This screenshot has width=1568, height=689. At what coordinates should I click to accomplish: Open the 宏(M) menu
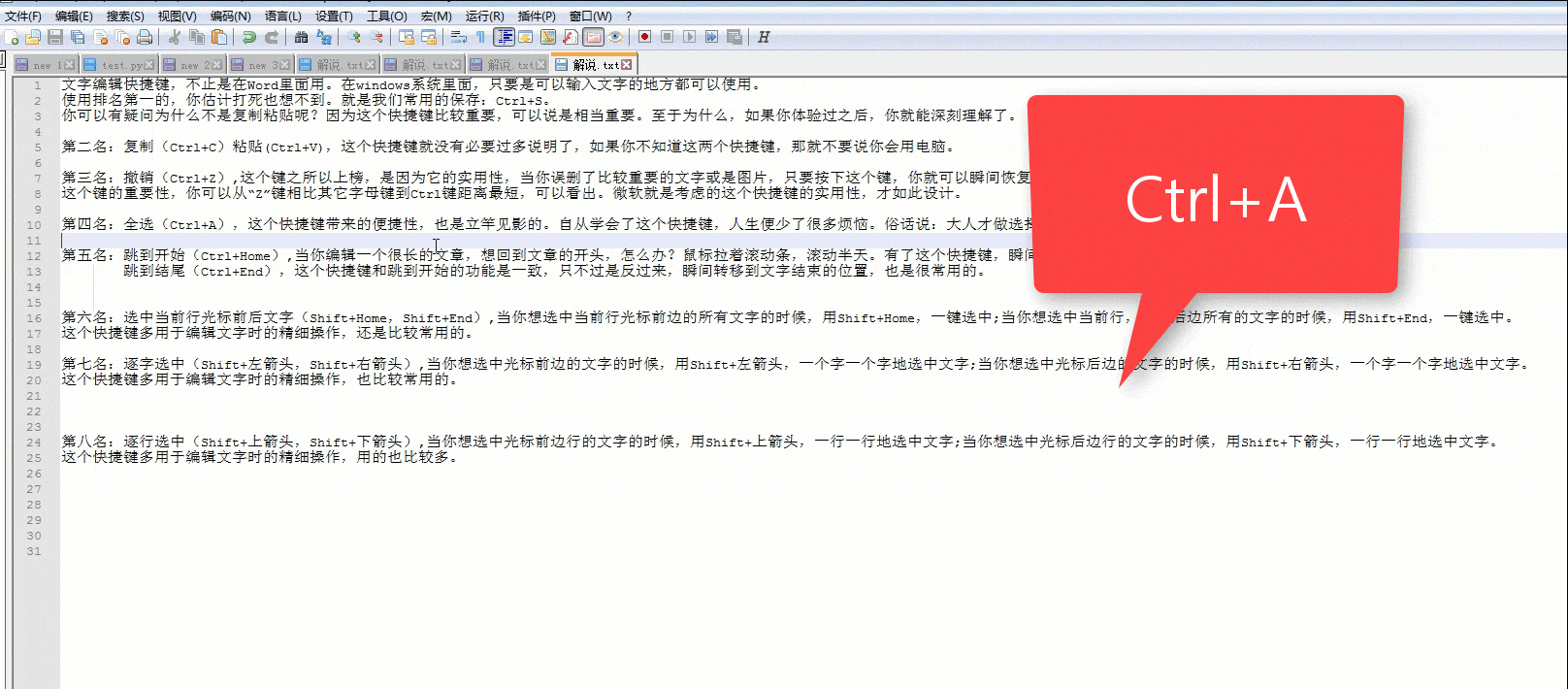click(437, 16)
